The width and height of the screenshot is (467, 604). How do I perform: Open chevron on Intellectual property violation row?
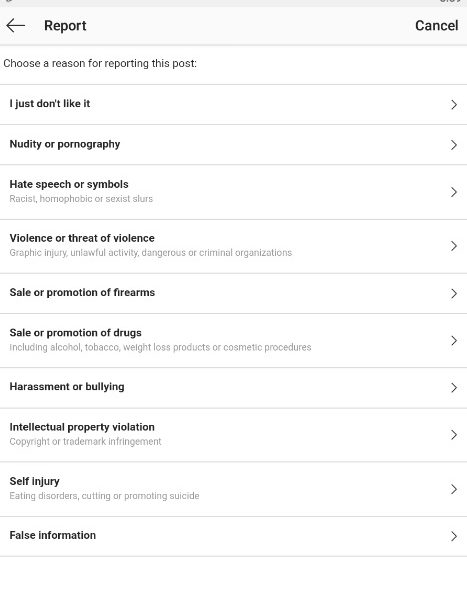pos(454,435)
